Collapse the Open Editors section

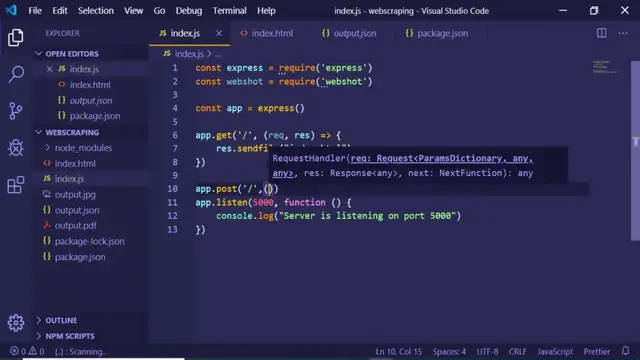(x=39, y=53)
